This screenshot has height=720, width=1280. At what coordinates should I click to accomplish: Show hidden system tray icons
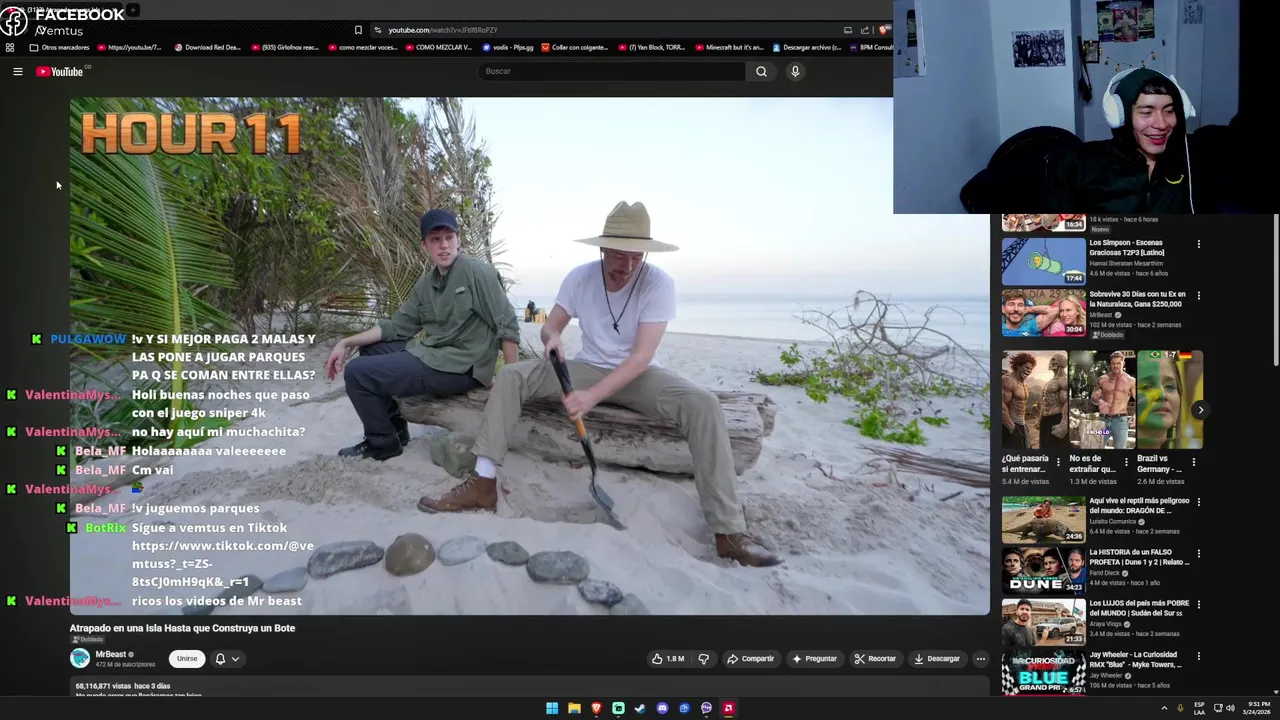(1164, 708)
